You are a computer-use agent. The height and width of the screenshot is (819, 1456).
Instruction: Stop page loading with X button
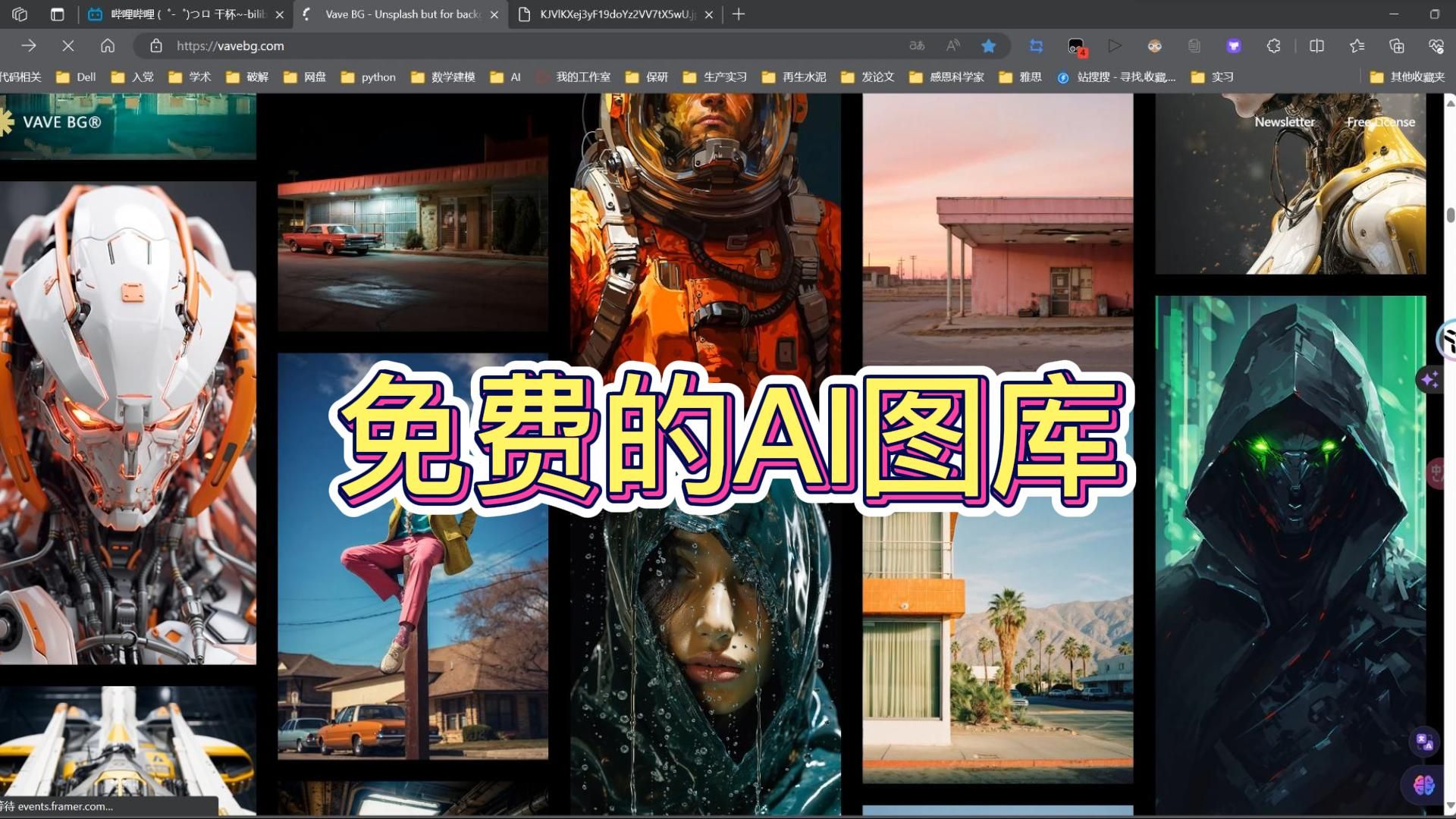68,46
